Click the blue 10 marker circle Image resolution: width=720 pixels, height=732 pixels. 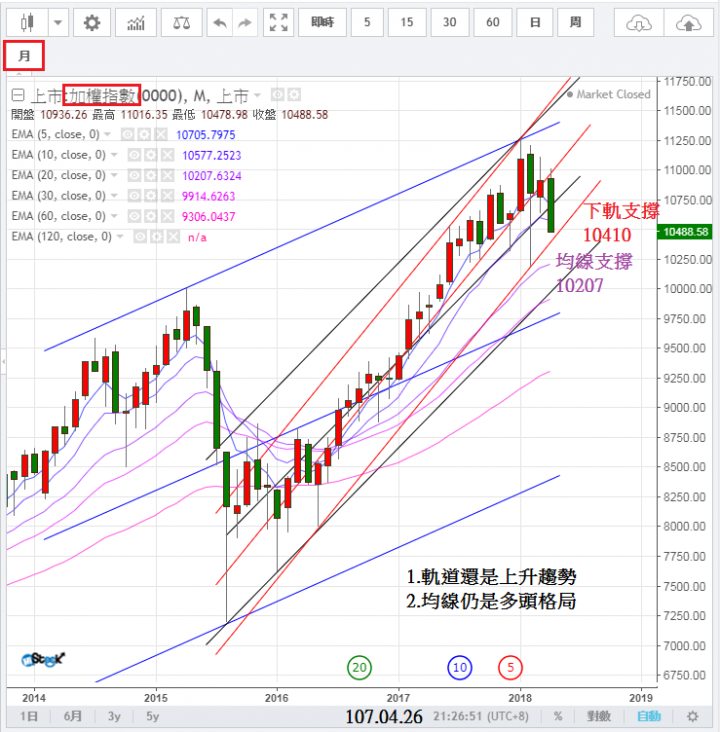[460, 668]
